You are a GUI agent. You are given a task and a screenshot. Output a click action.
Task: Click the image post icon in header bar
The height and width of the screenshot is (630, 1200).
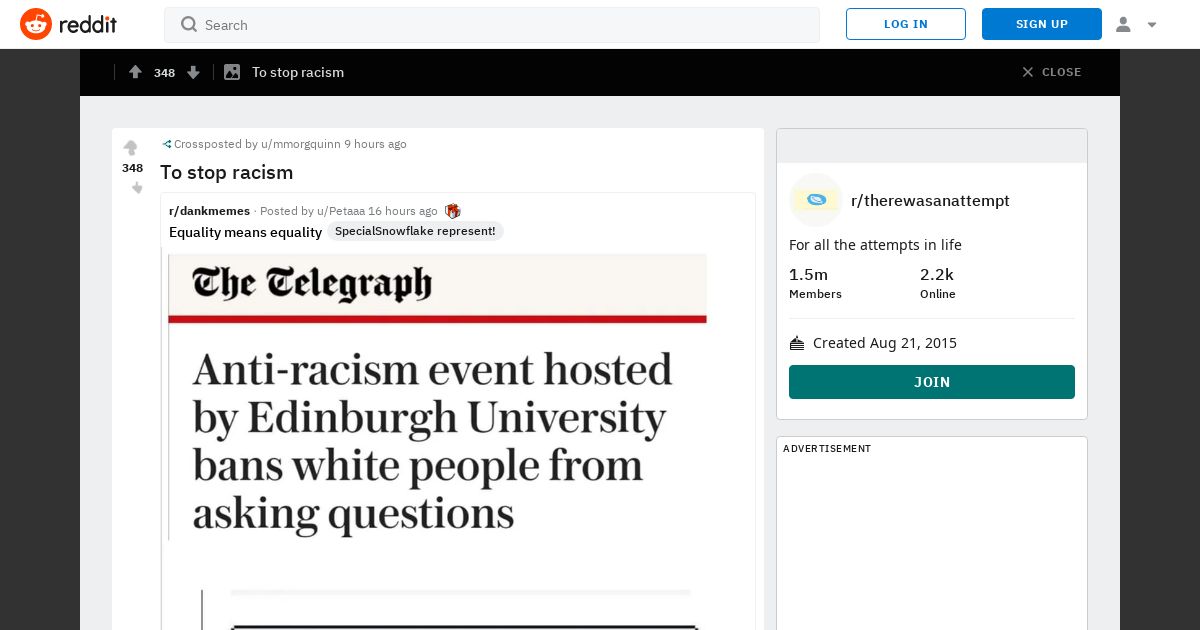(232, 72)
